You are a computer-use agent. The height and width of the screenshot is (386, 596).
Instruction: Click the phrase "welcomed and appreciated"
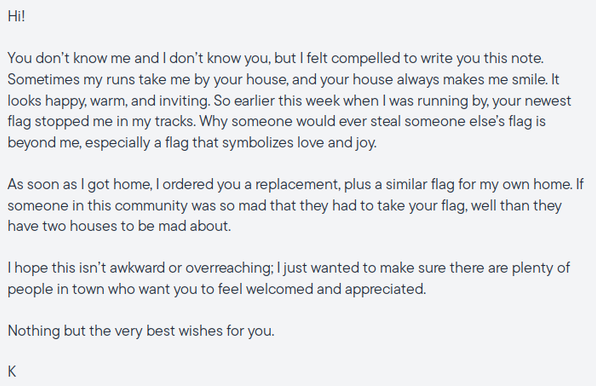click(x=335, y=290)
